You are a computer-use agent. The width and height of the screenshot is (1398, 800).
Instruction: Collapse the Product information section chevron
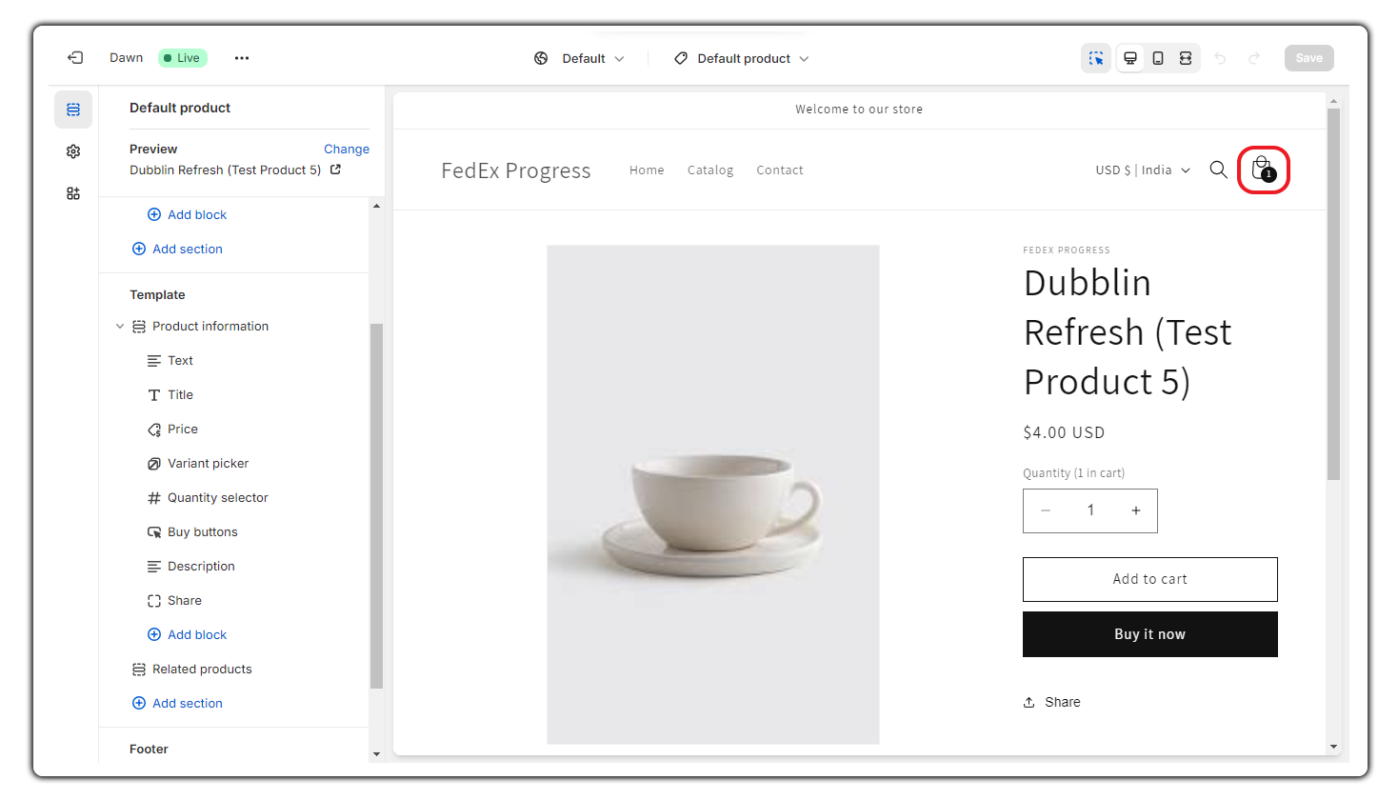(x=120, y=326)
